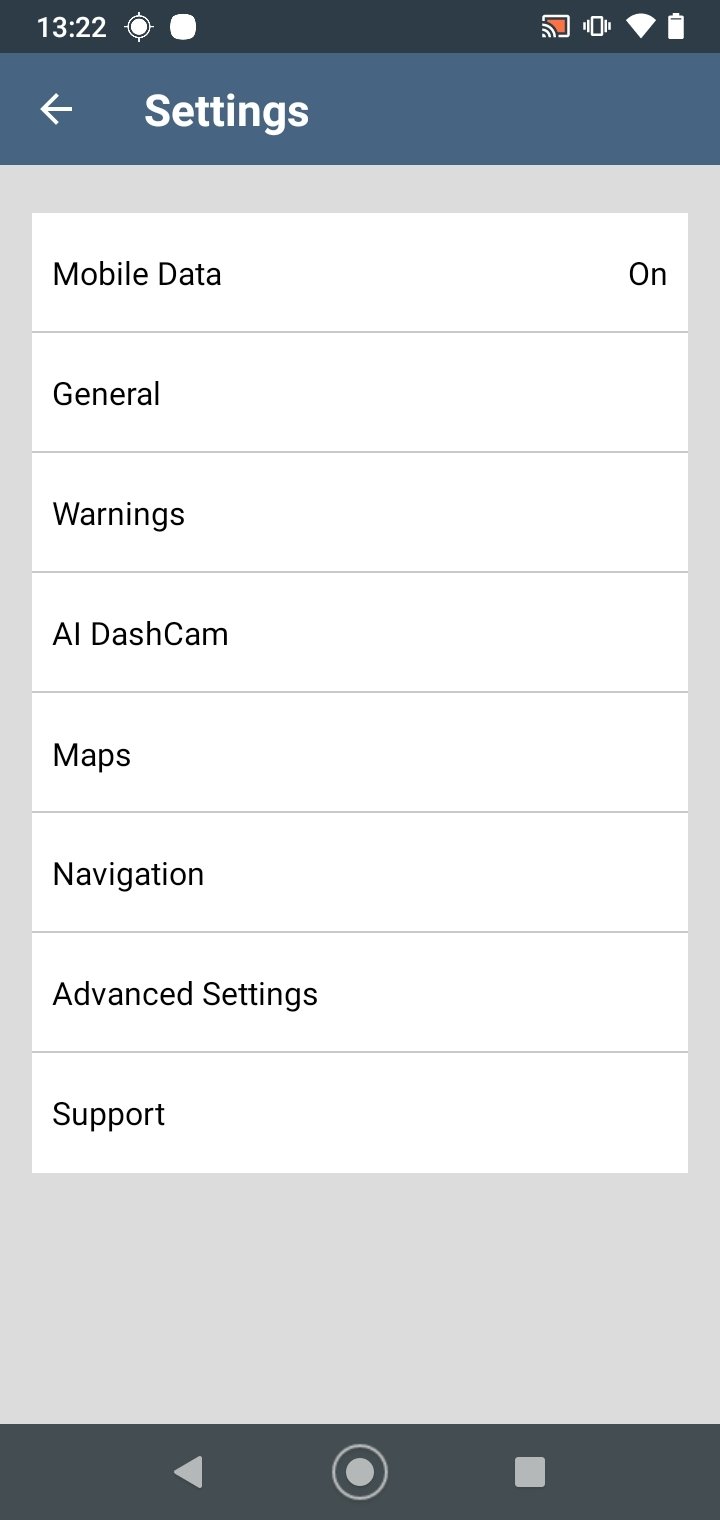Tap the Wi-Fi icon in status bar
The image size is (720, 1520).
640,27
